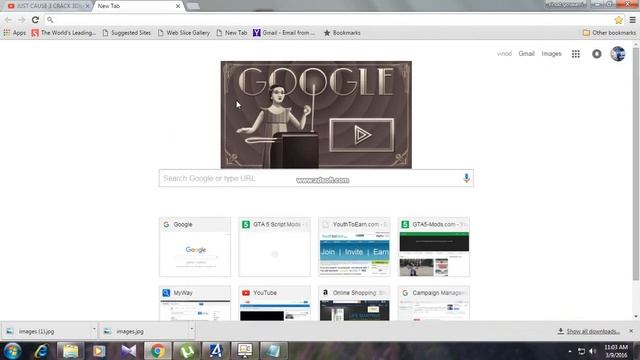The width and height of the screenshot is (640, 360).
Task: Open the Web Slice Gallery bookmark
Action: click(184, 33)
